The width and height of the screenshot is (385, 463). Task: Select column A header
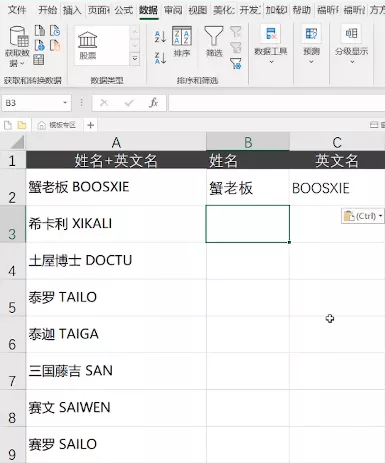coord(116,142)
